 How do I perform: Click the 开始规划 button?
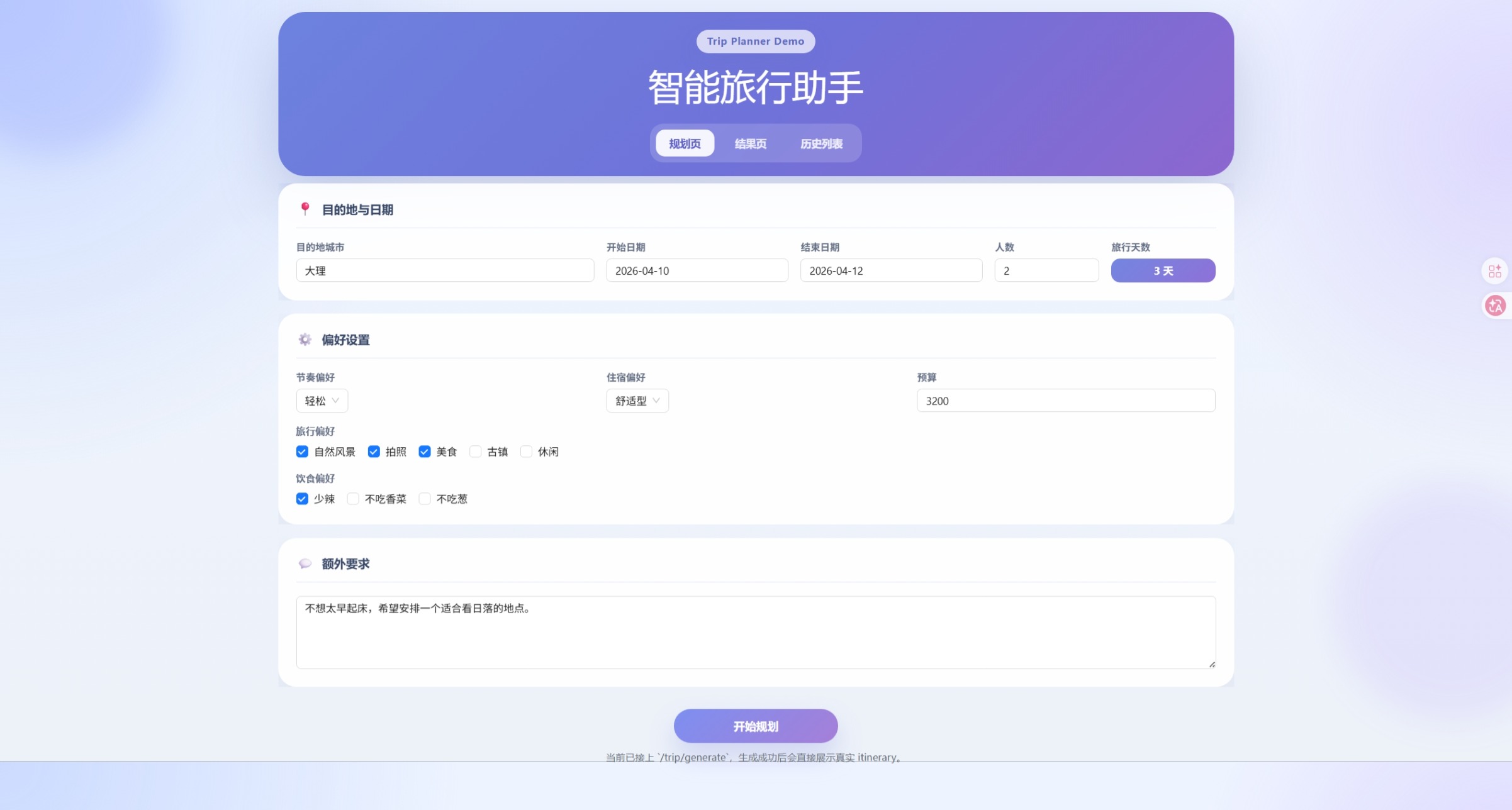coord(756,726)
